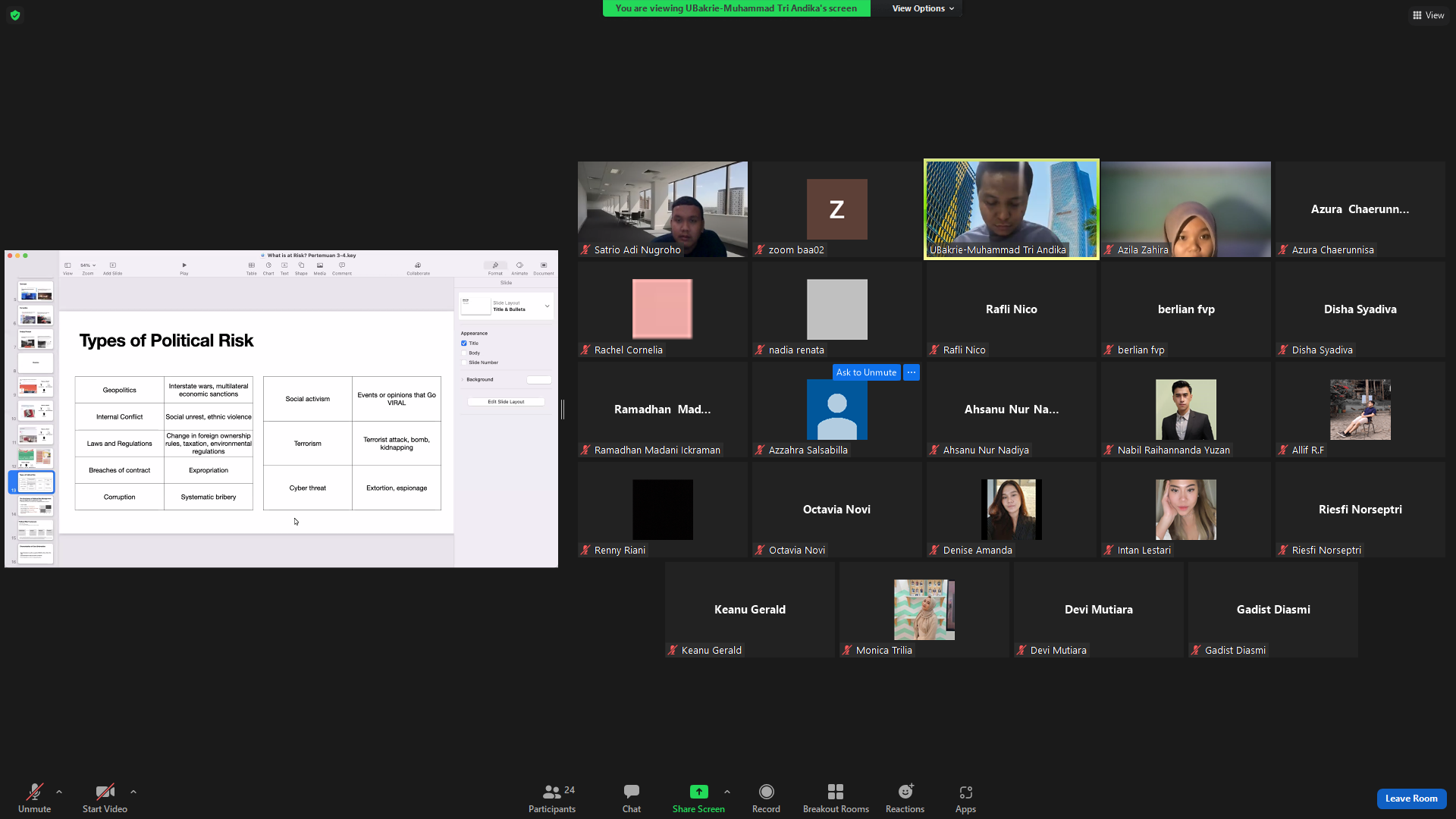Select slide 14 thumbnail in navigator
Screen dimensions: 1456x819
pyautogui.click(x=36, y=506)
